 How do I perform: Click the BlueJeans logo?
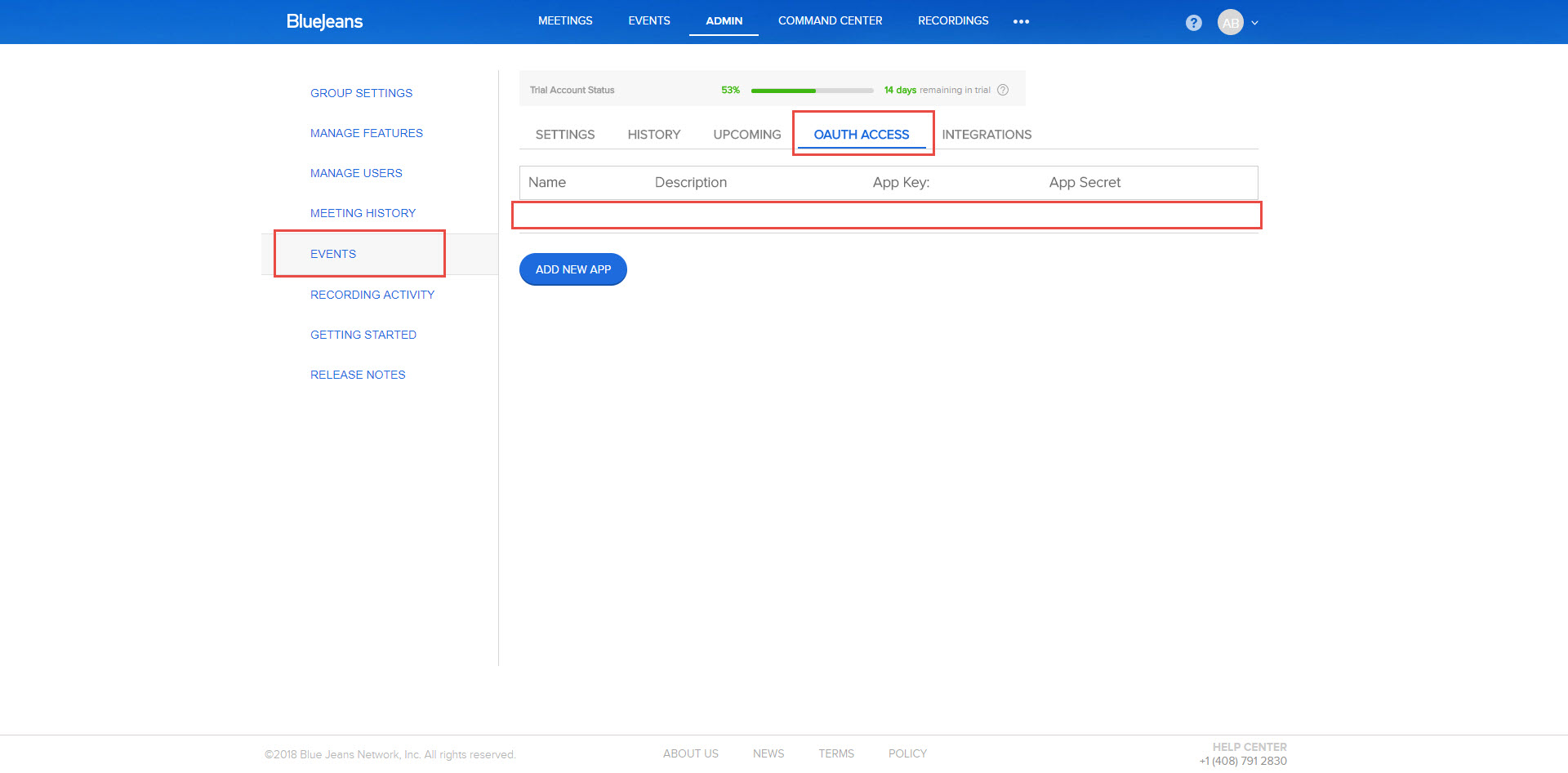click(x=324, y=21)
